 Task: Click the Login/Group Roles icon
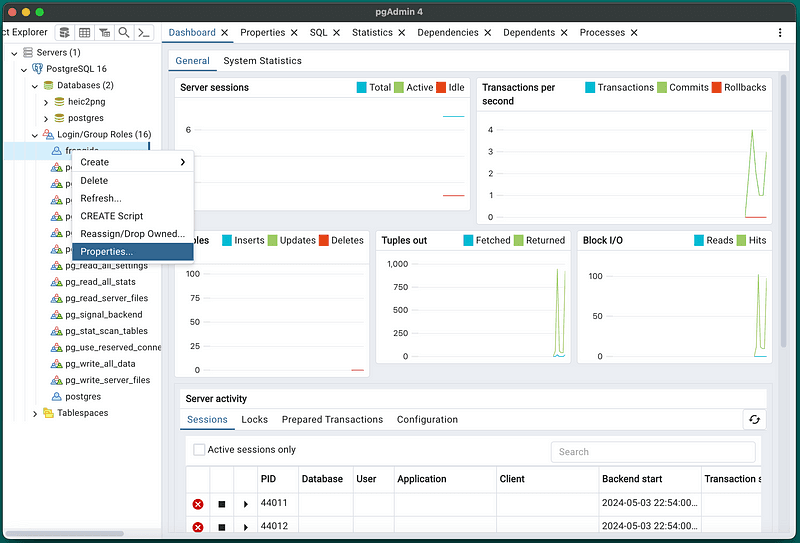click(48, 134)
